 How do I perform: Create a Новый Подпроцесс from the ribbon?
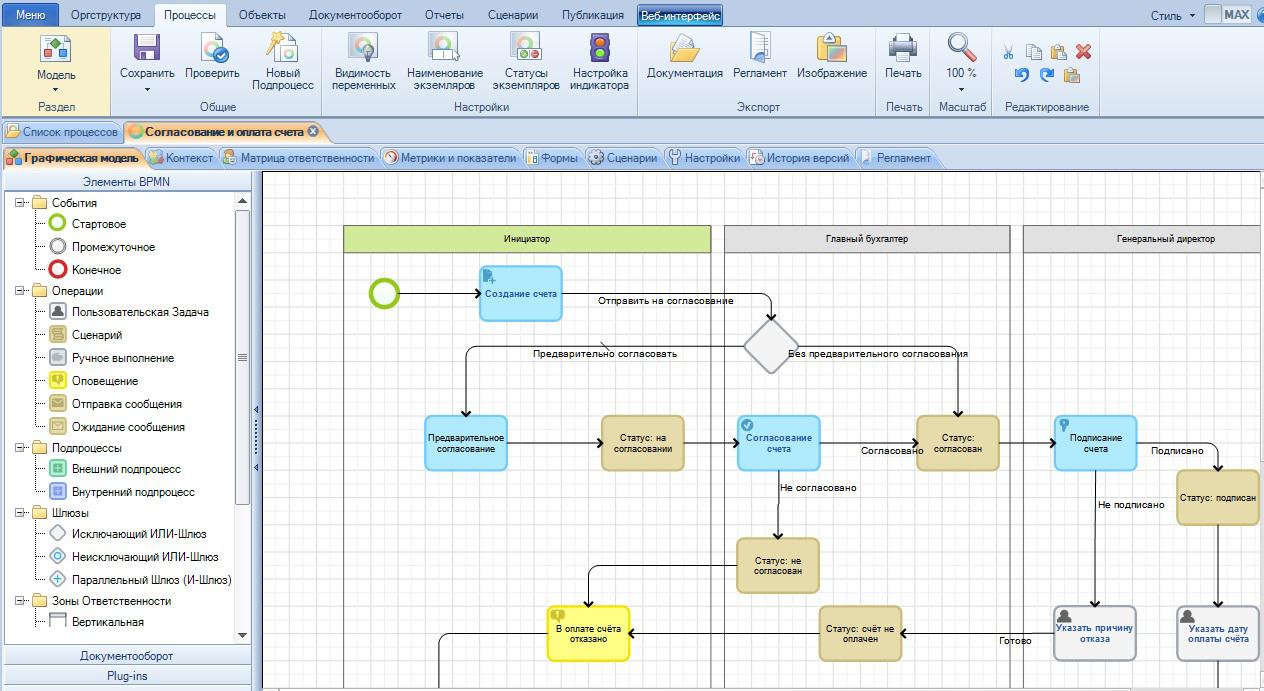point(281,50)
